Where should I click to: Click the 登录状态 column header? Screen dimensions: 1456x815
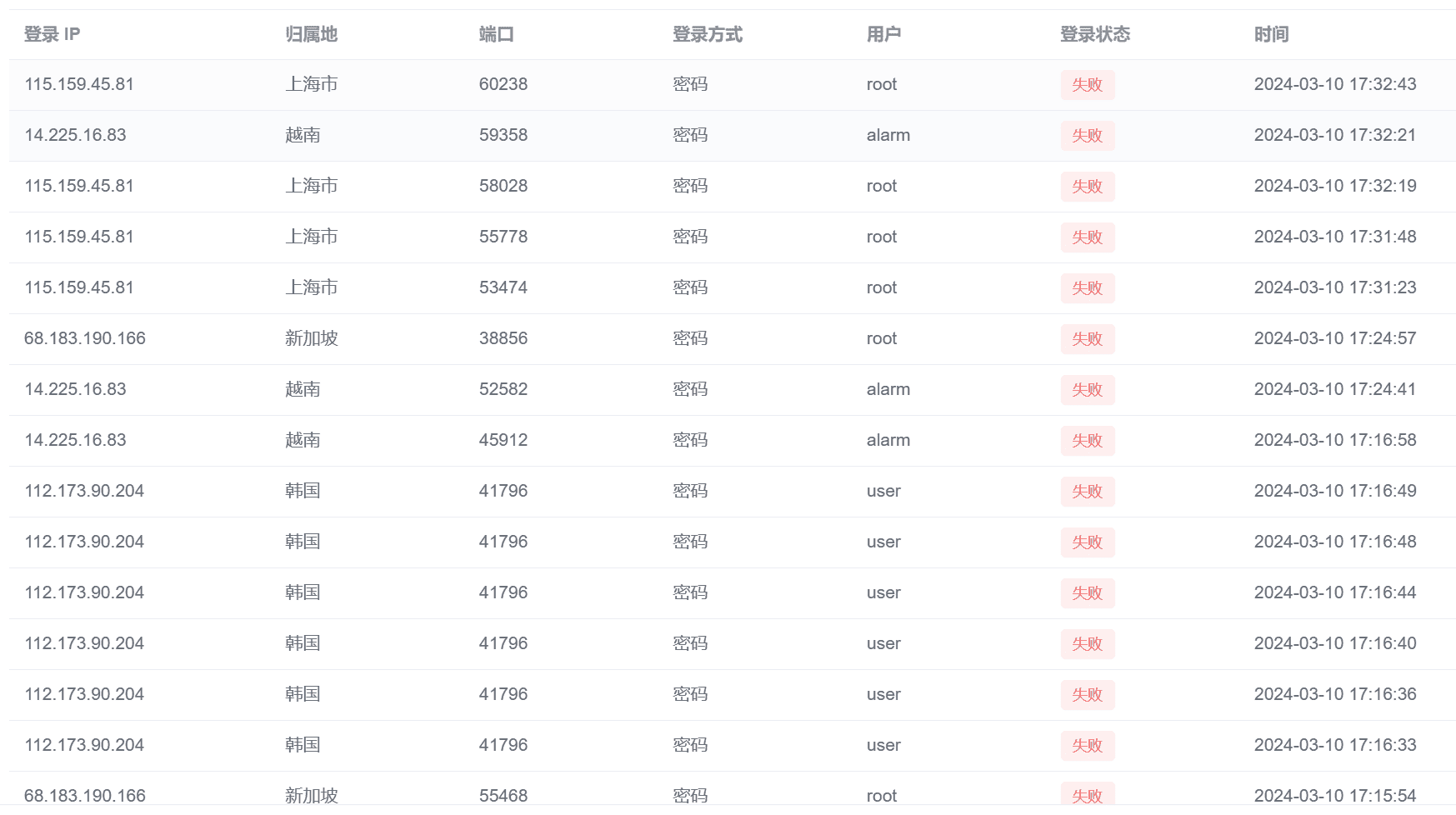(1094, 35)
